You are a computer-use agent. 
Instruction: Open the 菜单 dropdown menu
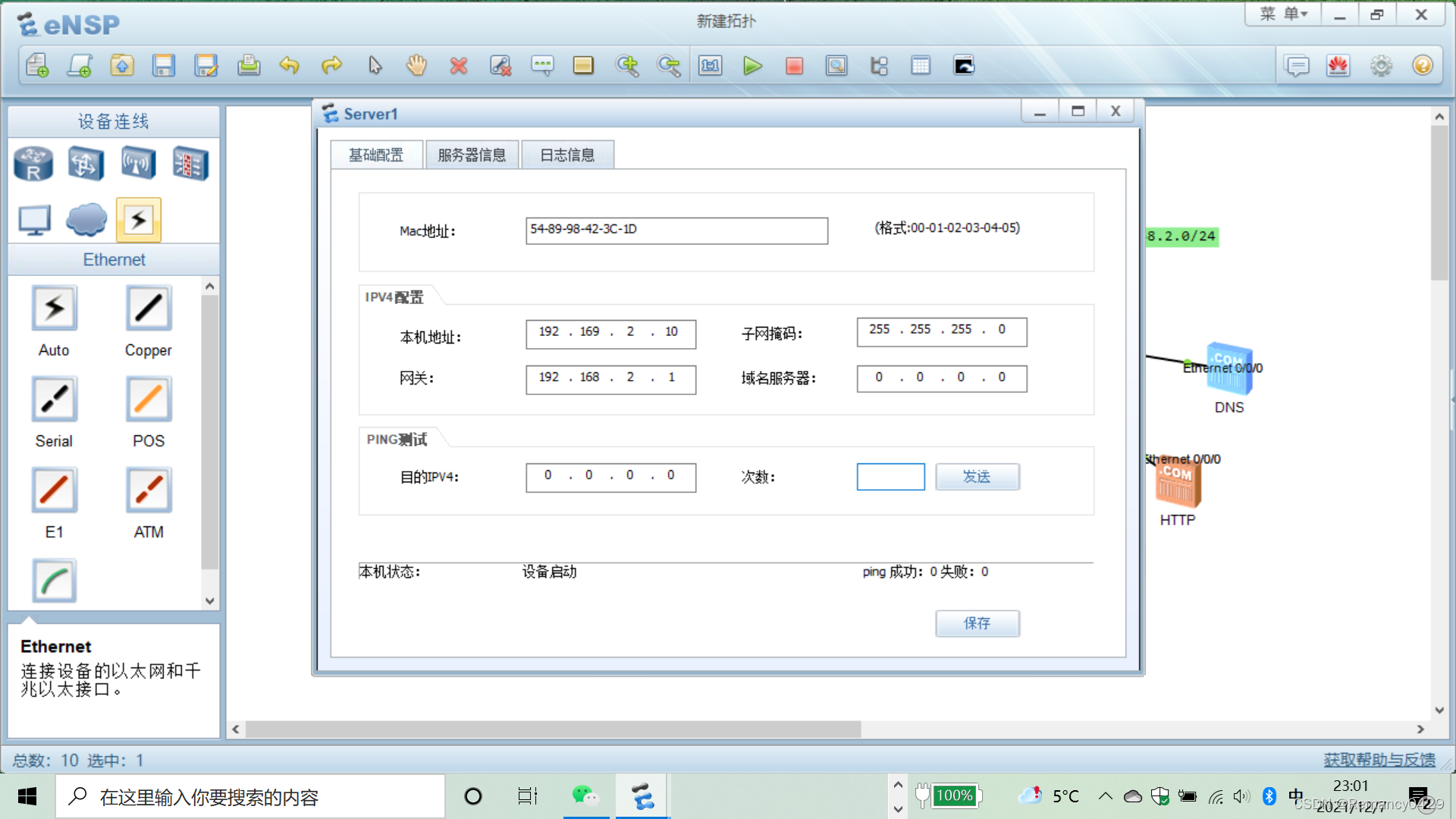(1283, 14)
